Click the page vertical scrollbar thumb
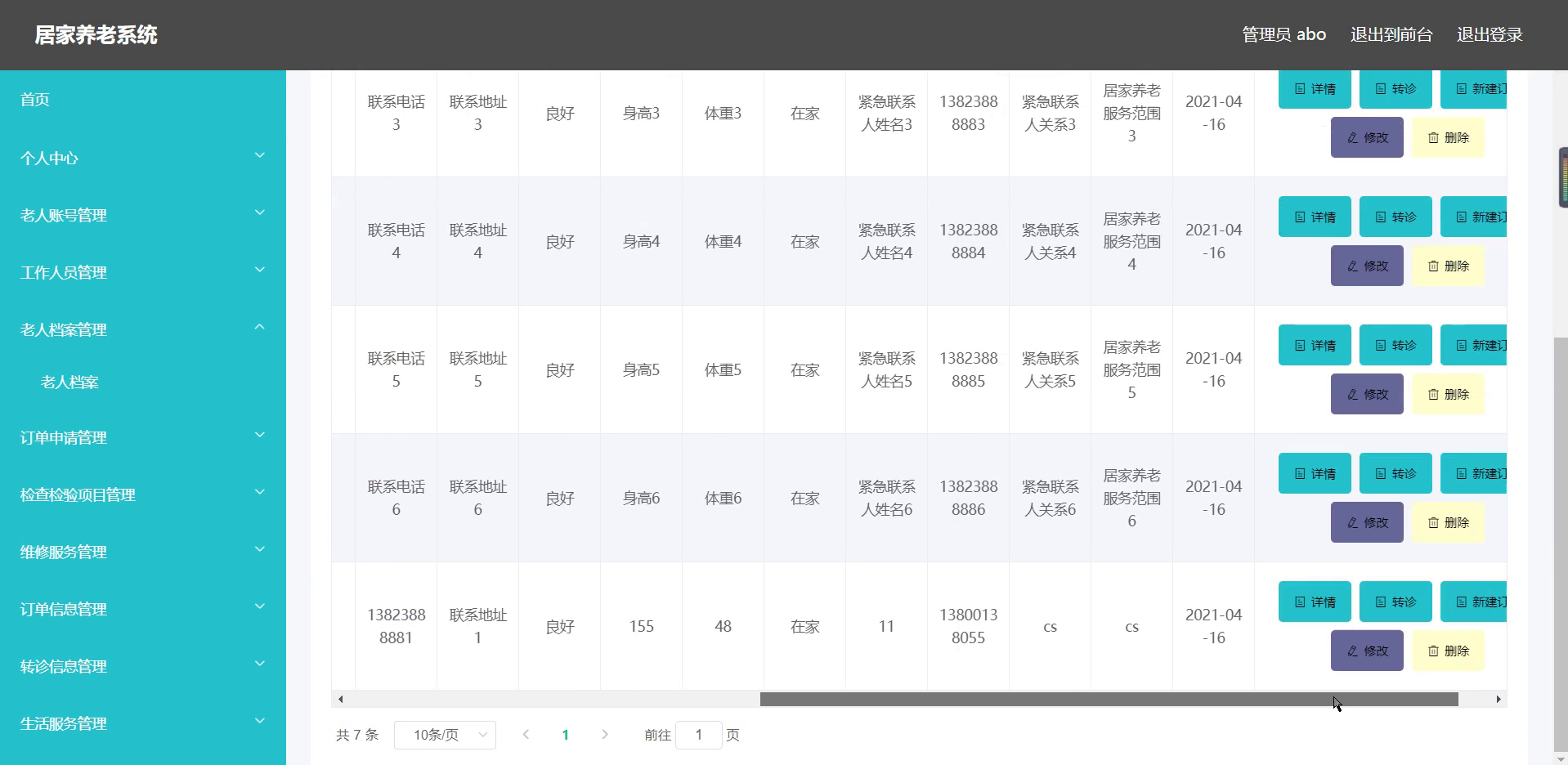Screen dimensions: 1568x765 1561,544
